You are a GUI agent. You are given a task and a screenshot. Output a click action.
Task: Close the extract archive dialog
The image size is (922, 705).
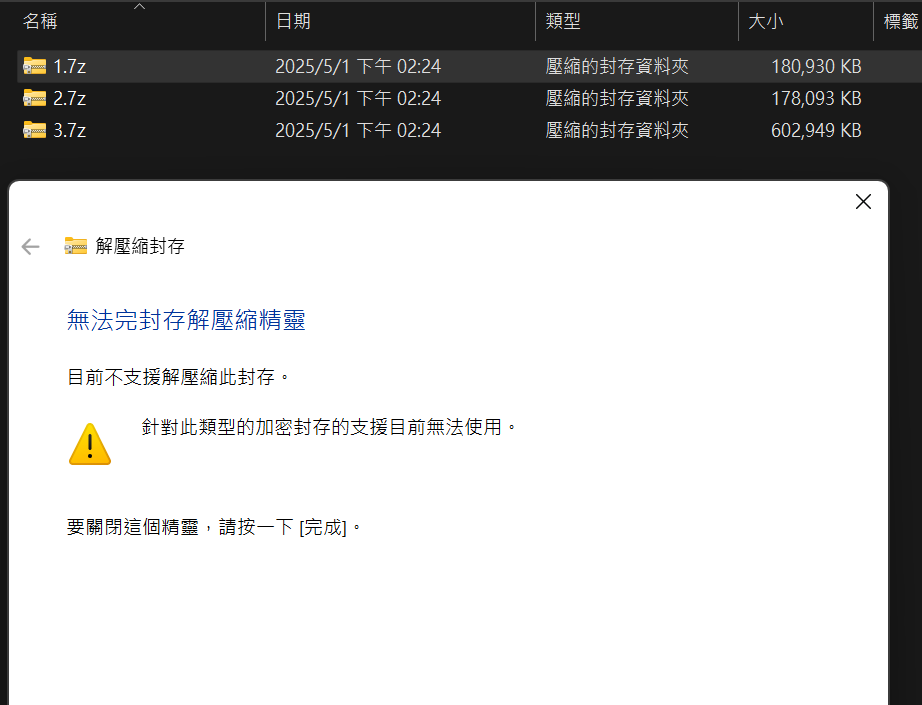pos(863,202)
